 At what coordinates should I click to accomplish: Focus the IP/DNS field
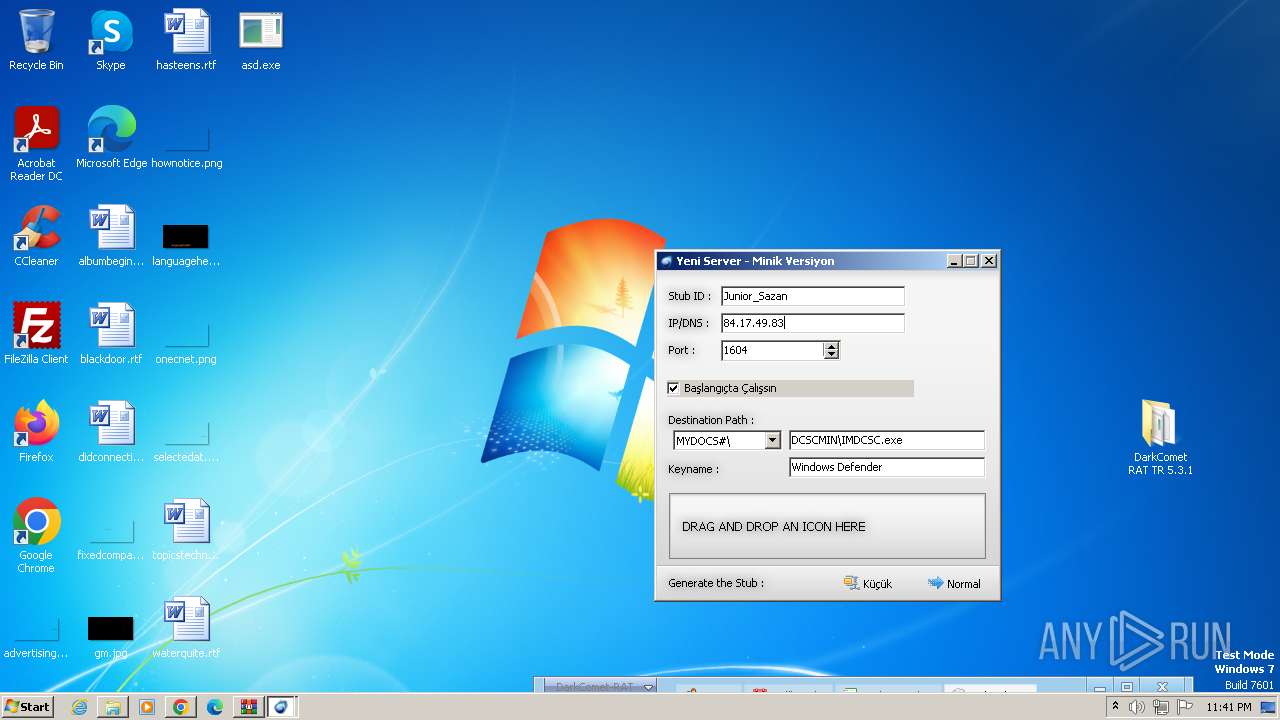pos(812,323)
